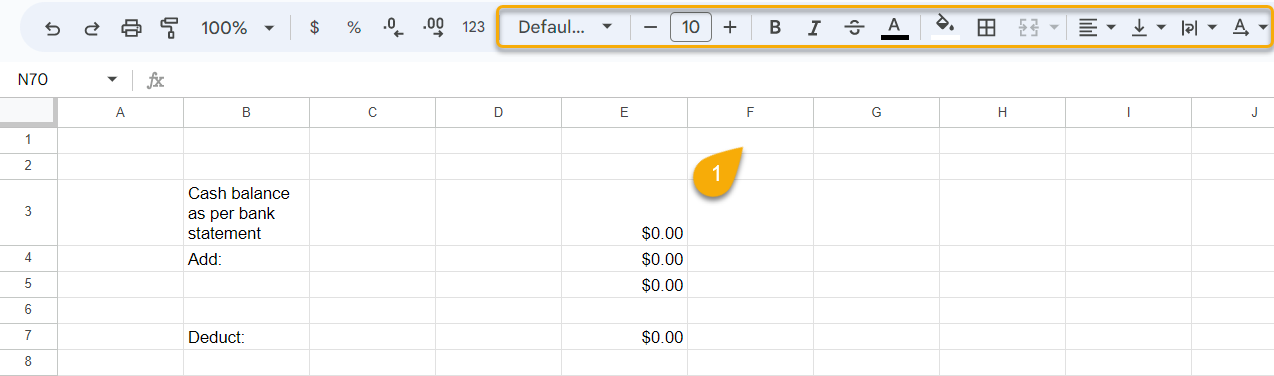Select column B header
This screenshot has height=376, width=1274.
pyautogui.click(x=247, y=113)
